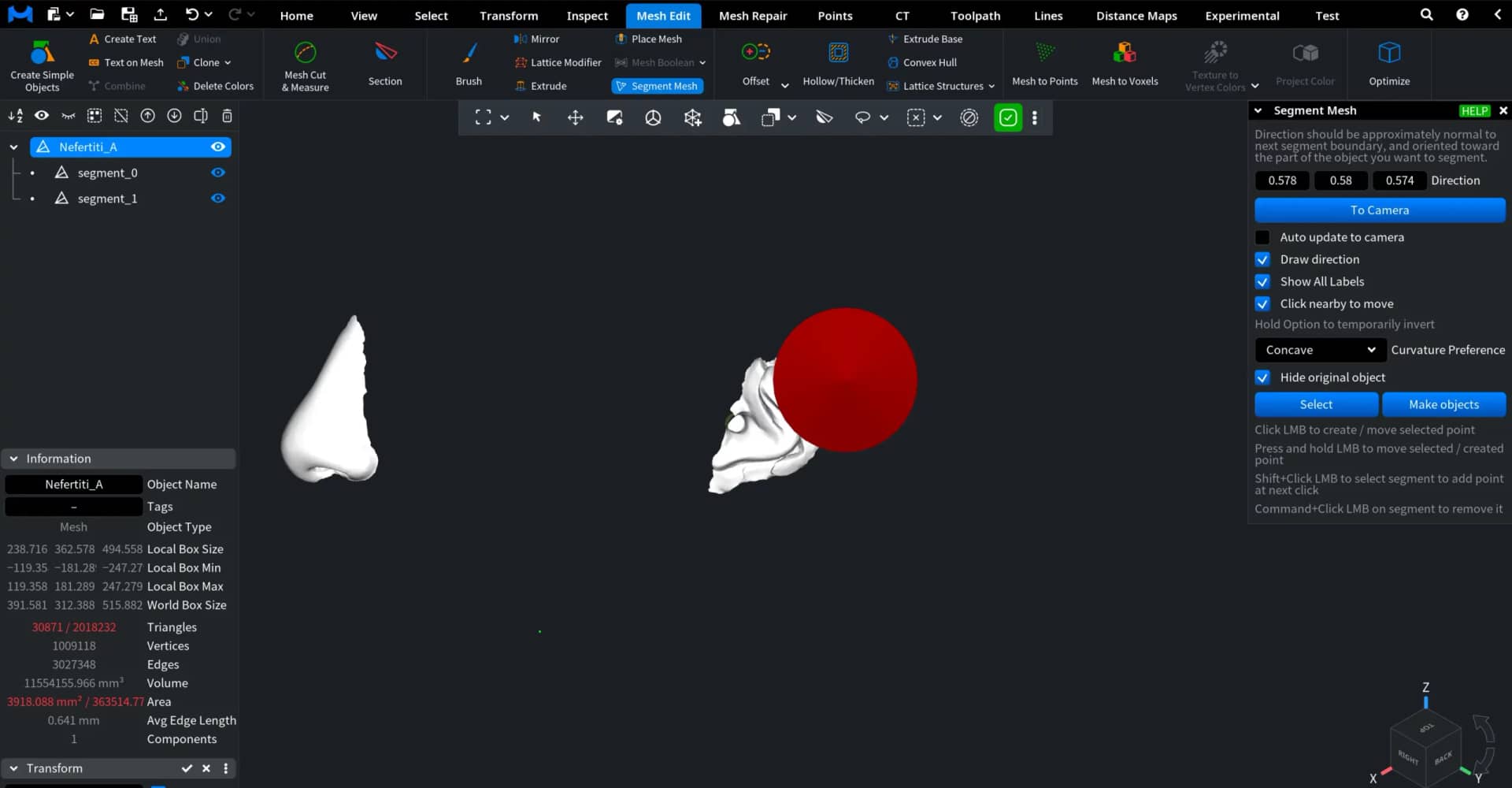This screenshot has width=1512, height=788.
Task: Collapse the Nefertiti_A tree node
Action: 13,147
